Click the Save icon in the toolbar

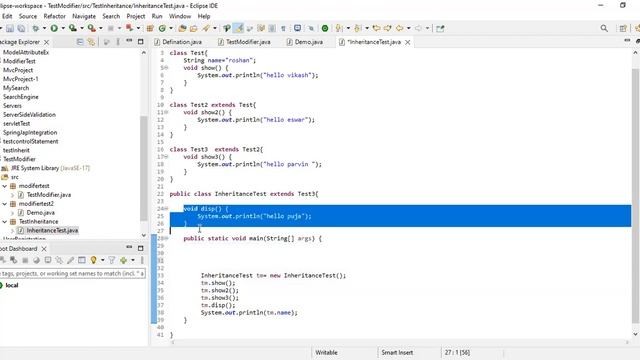pos(10,28)
